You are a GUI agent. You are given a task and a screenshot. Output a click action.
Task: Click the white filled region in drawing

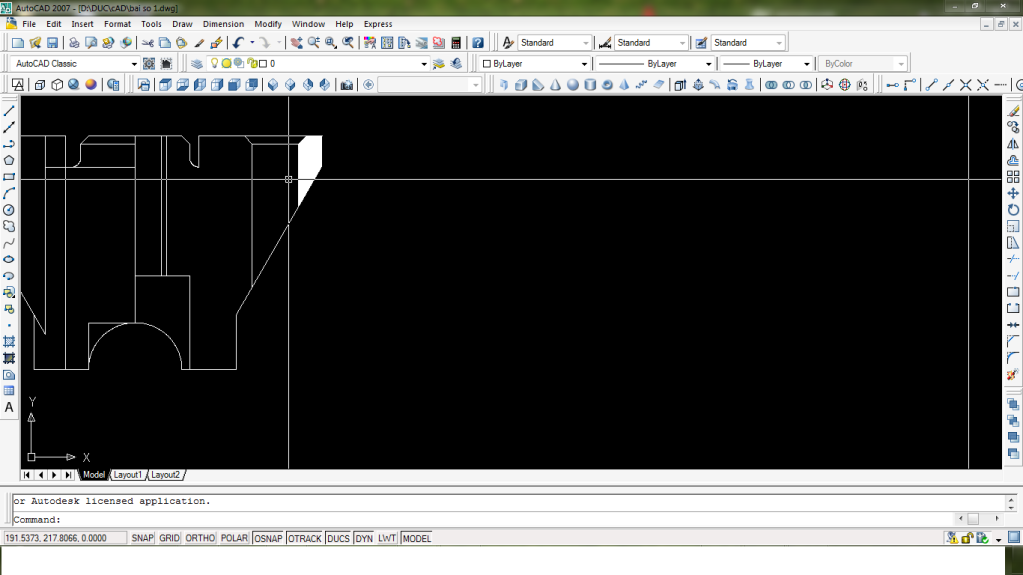(309, 166)
